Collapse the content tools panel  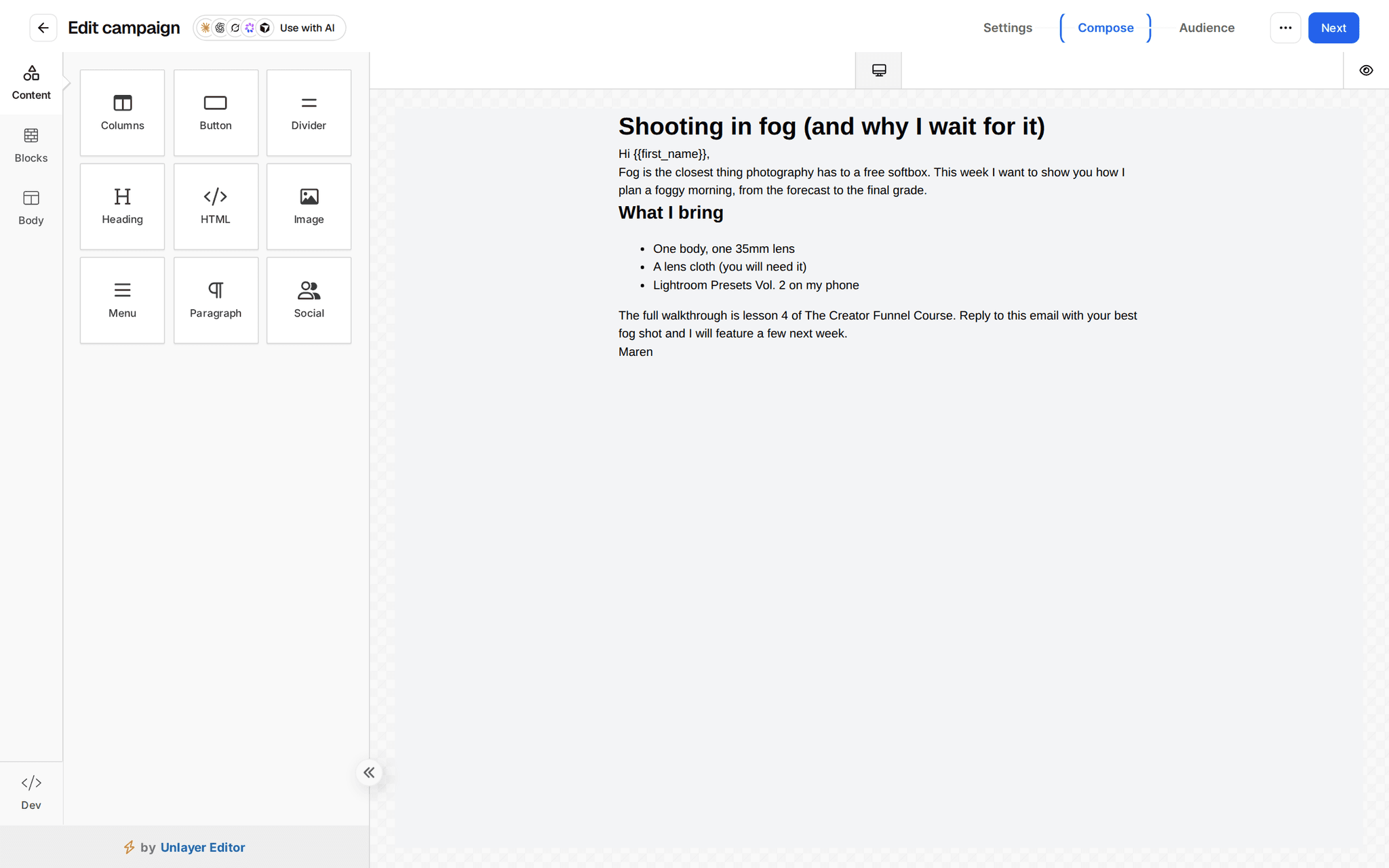point(369,772)
